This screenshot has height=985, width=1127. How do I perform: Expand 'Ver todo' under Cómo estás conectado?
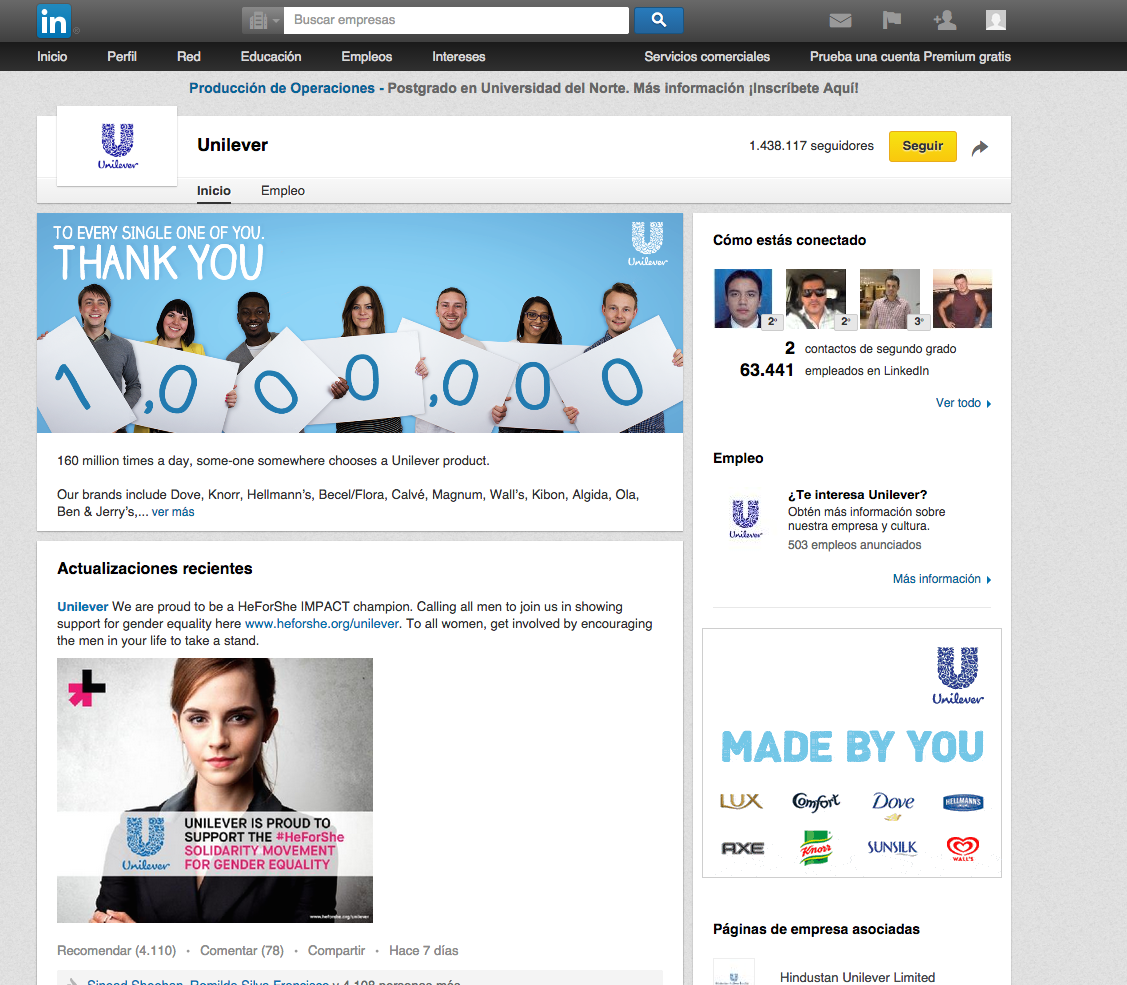(x=958, y=402)
